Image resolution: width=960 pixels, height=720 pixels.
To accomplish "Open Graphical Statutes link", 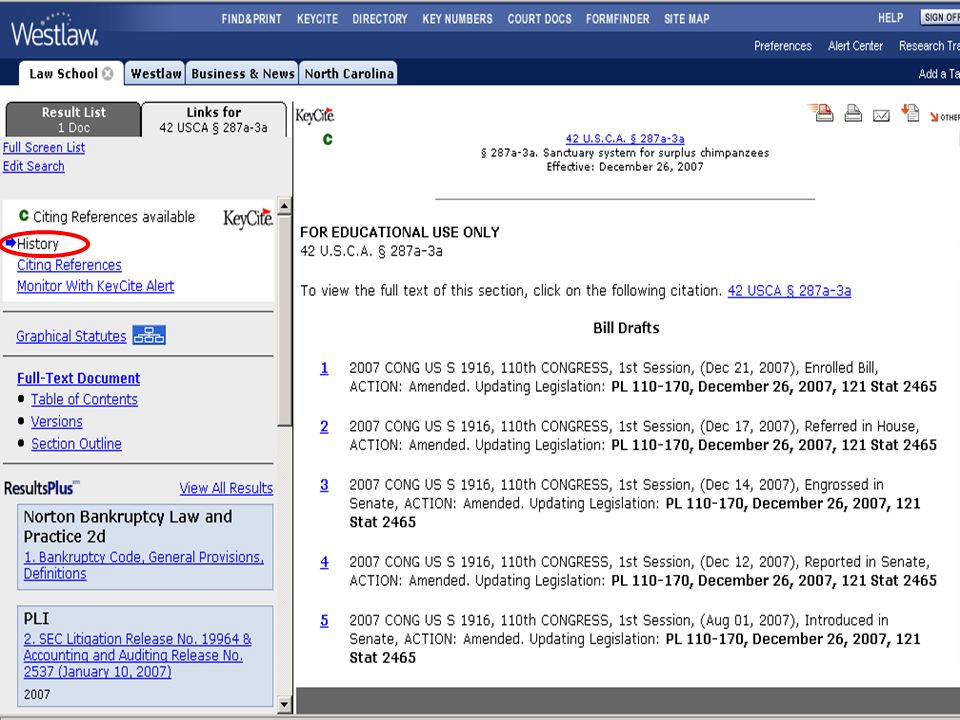I will tap(71, 336).
